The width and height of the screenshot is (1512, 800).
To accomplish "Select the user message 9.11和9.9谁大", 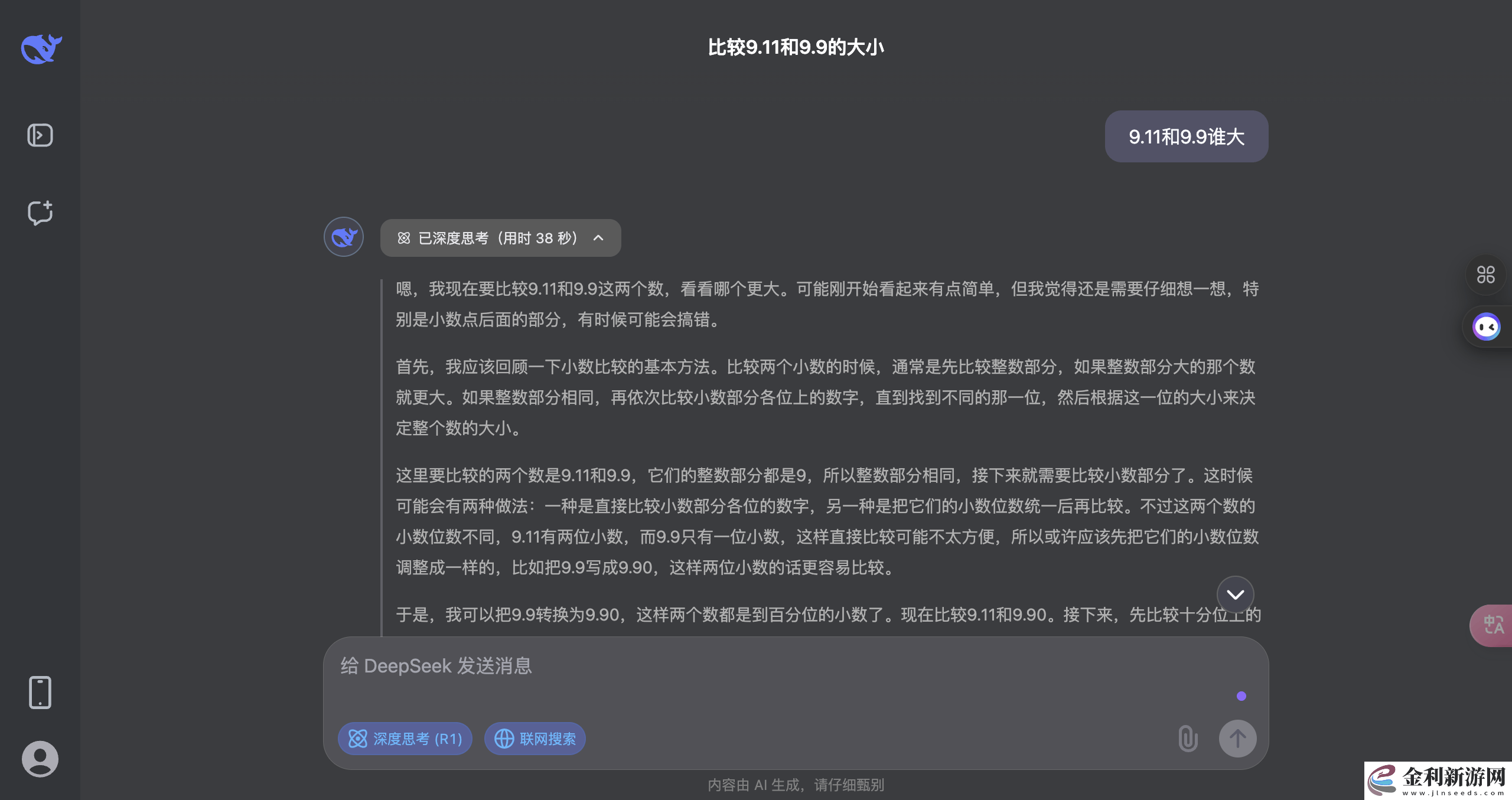I will 1186,136.
